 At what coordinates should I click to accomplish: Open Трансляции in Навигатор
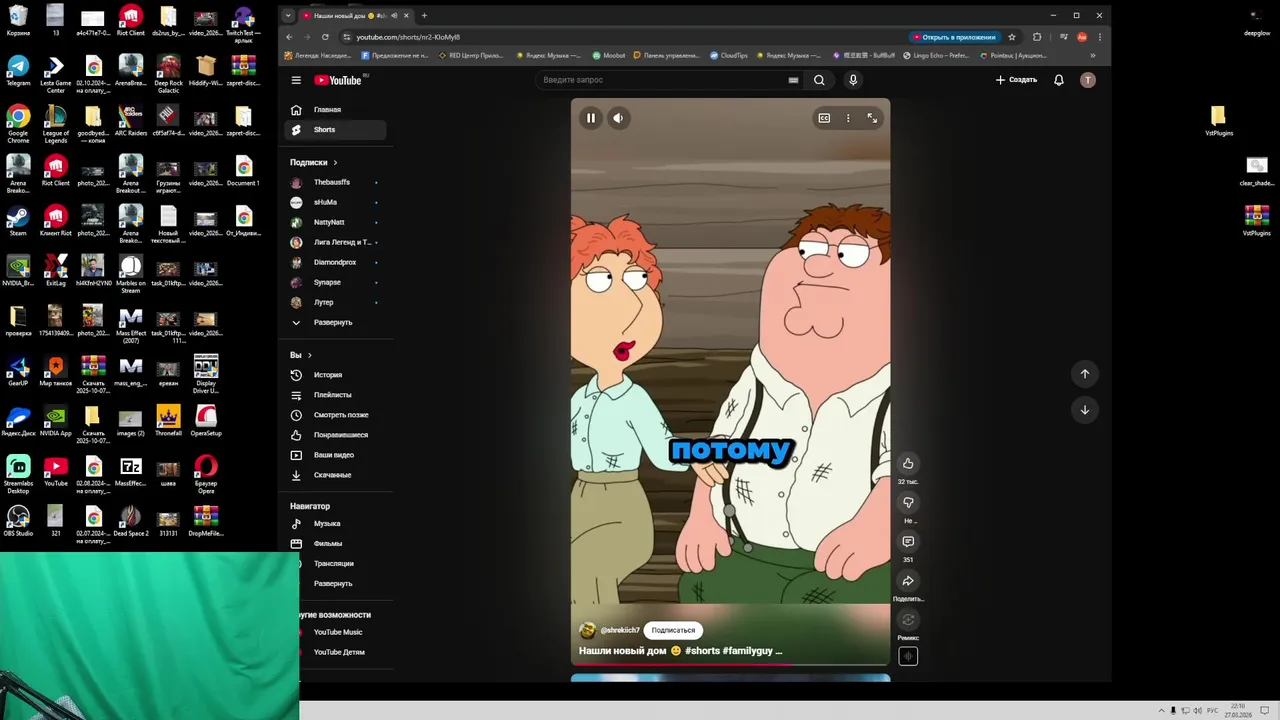[x=336, y=563]
